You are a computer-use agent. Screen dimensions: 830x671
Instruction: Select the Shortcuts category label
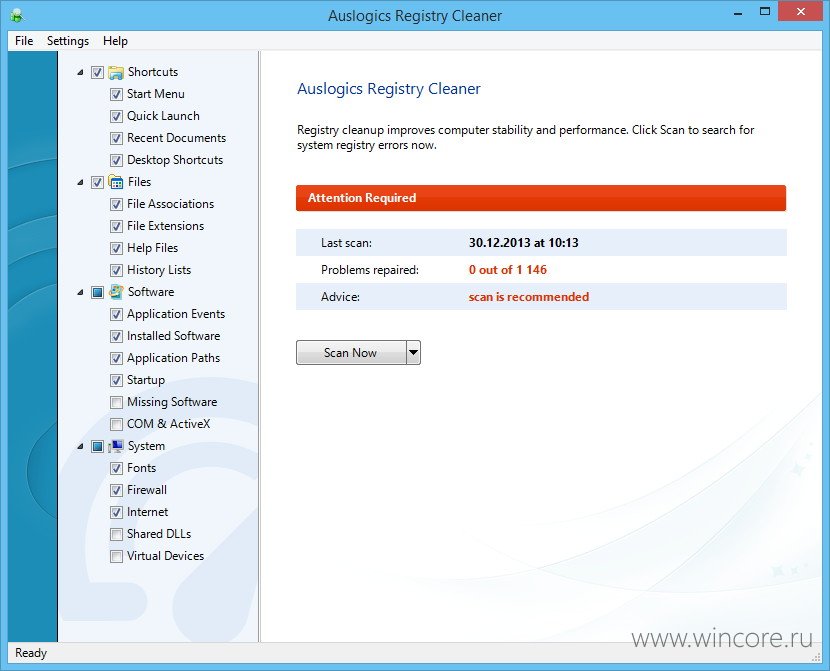(x=153, y=72)
